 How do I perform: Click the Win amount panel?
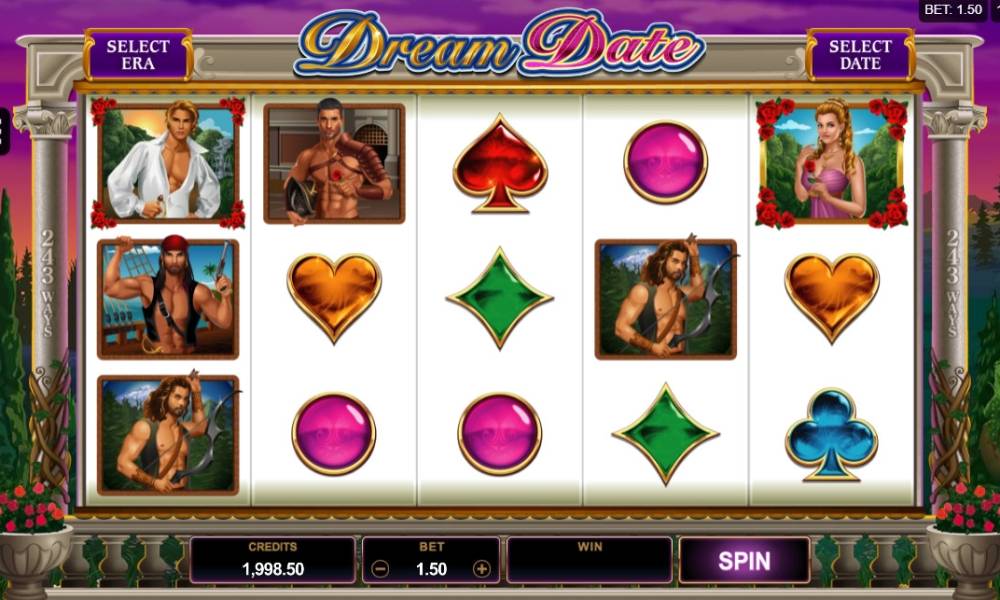pos(589,560)
